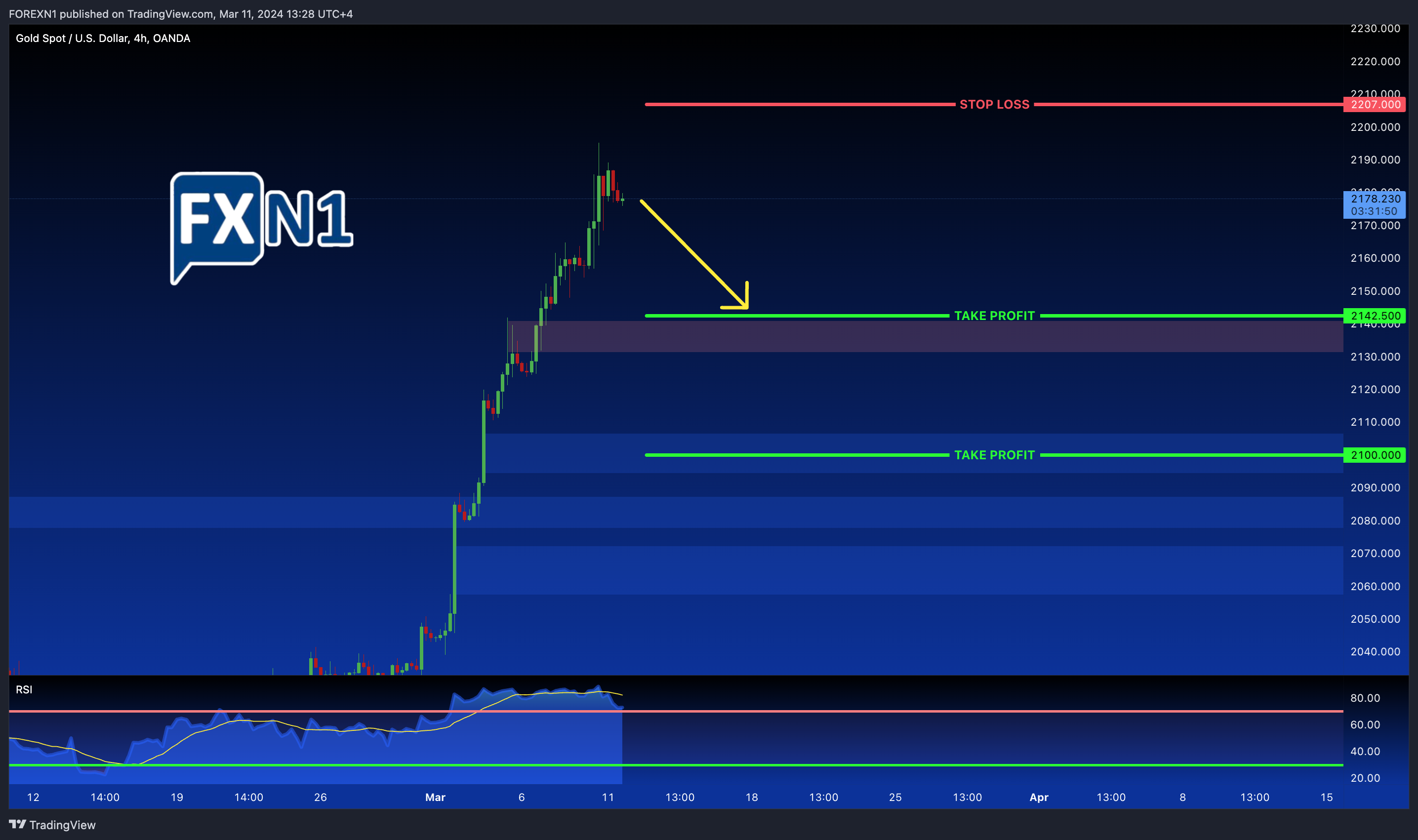Click the 2160.000 price axis label
This screenshot has height=840, width=1418.
pyautogui.click(x=1375, y=258)
